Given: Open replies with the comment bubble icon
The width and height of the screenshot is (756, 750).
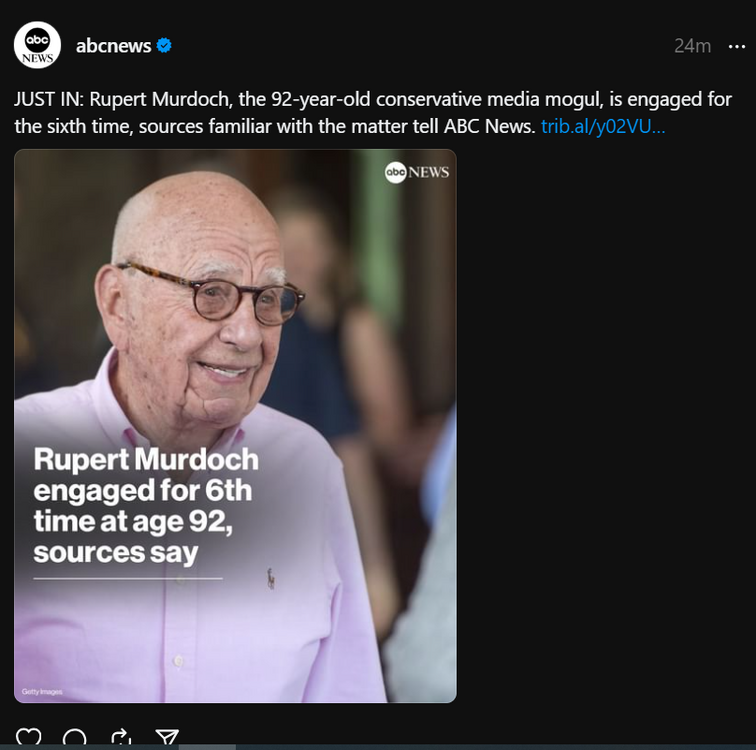Looking at the screenshot, I should tap(75, 739).
